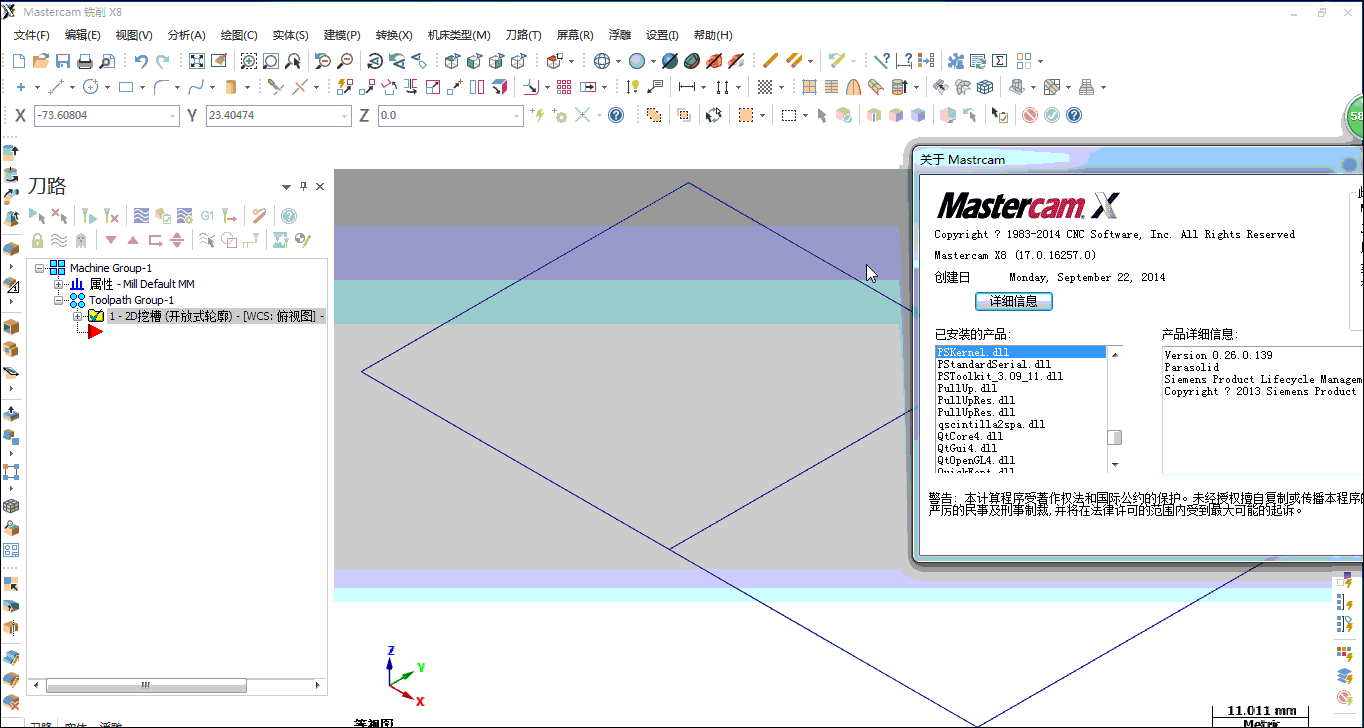
Task: Expand the 属性 - Mill Default MM node
Action: pos(59,284)
